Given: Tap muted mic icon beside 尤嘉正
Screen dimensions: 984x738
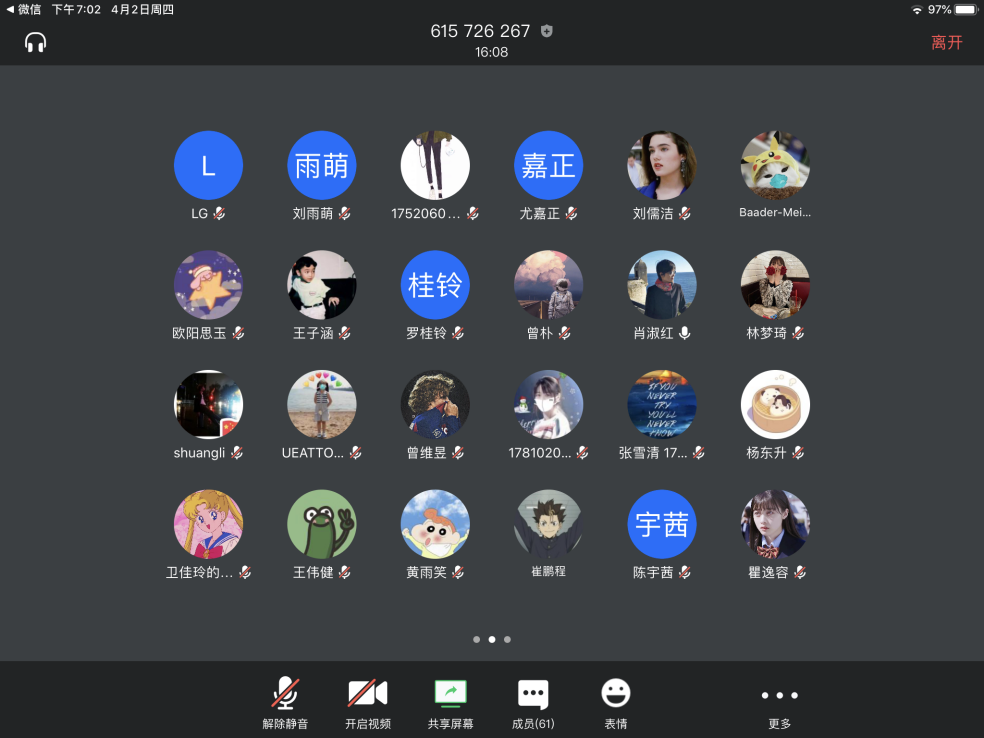Looking at the screenshot, I should (571, 213).
